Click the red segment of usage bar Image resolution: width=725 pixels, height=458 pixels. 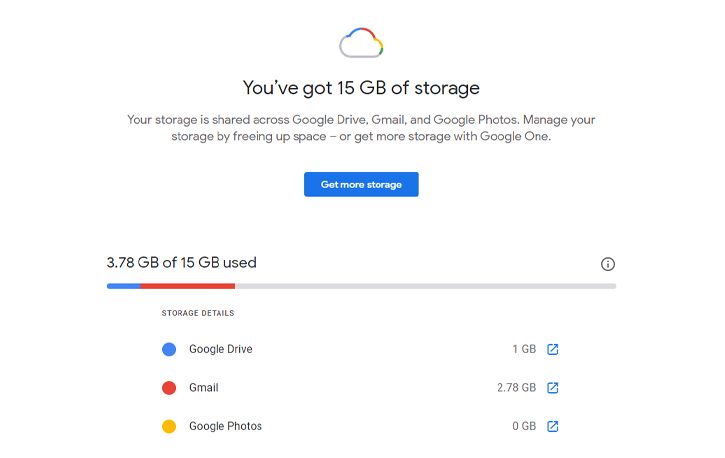188,286
